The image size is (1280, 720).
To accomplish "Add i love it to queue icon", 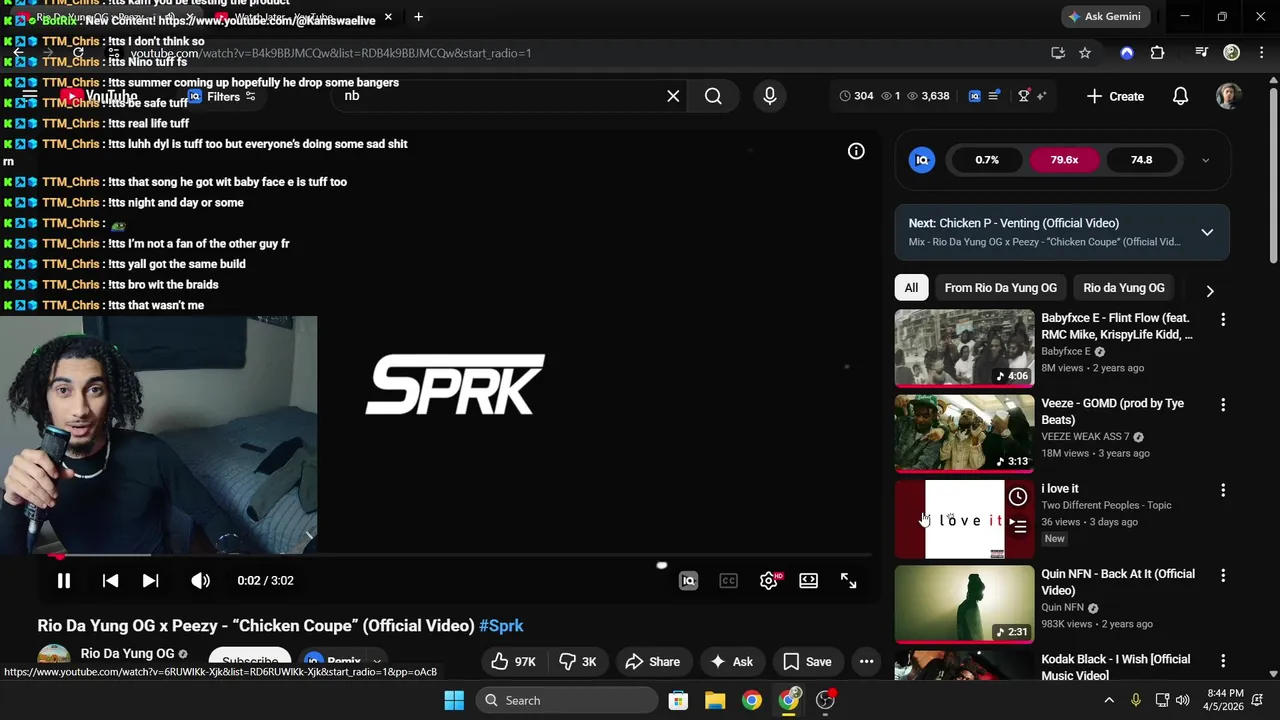I will (1018, 525).
